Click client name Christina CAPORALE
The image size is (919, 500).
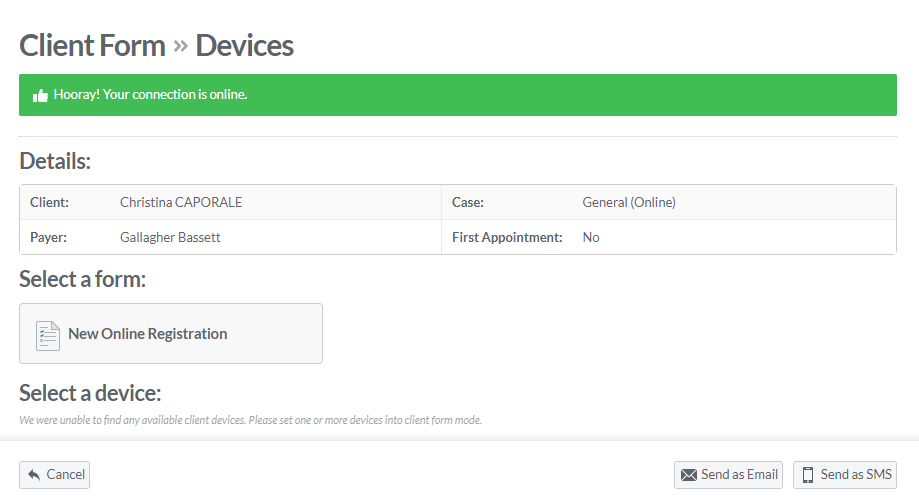(181, 202)
